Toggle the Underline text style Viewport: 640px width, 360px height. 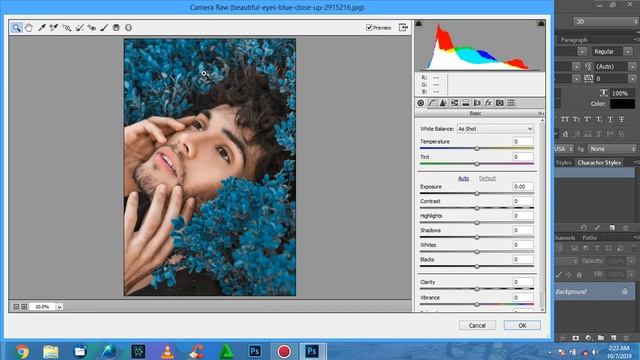pos(610,119)
